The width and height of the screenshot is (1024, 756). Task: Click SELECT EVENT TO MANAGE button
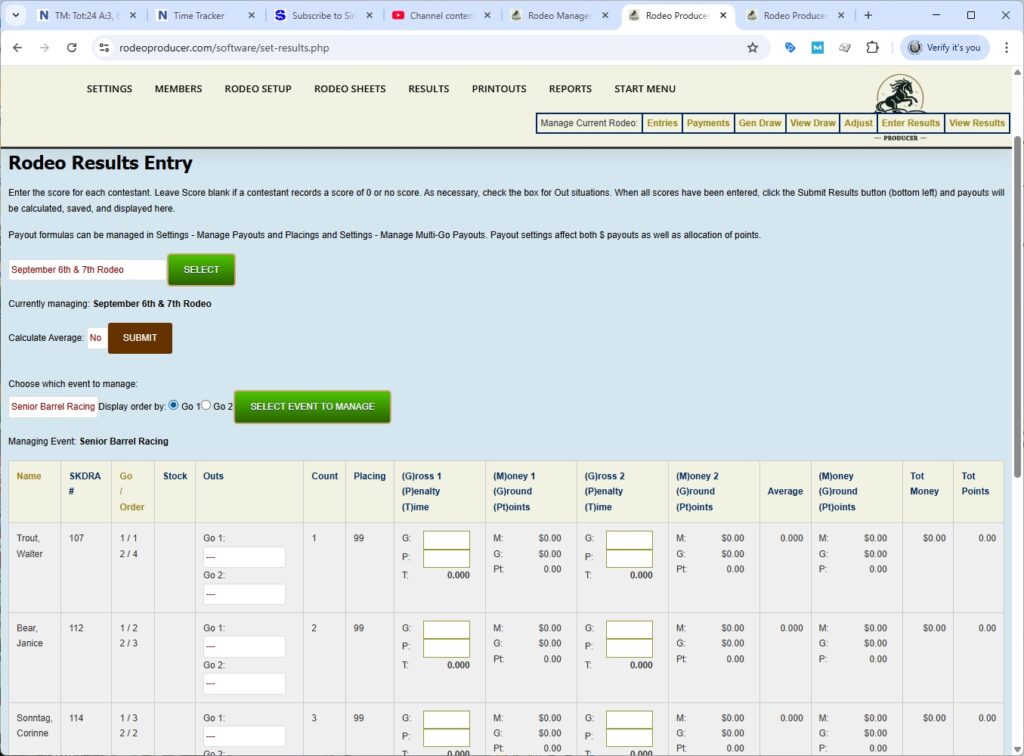pos(312,407)
